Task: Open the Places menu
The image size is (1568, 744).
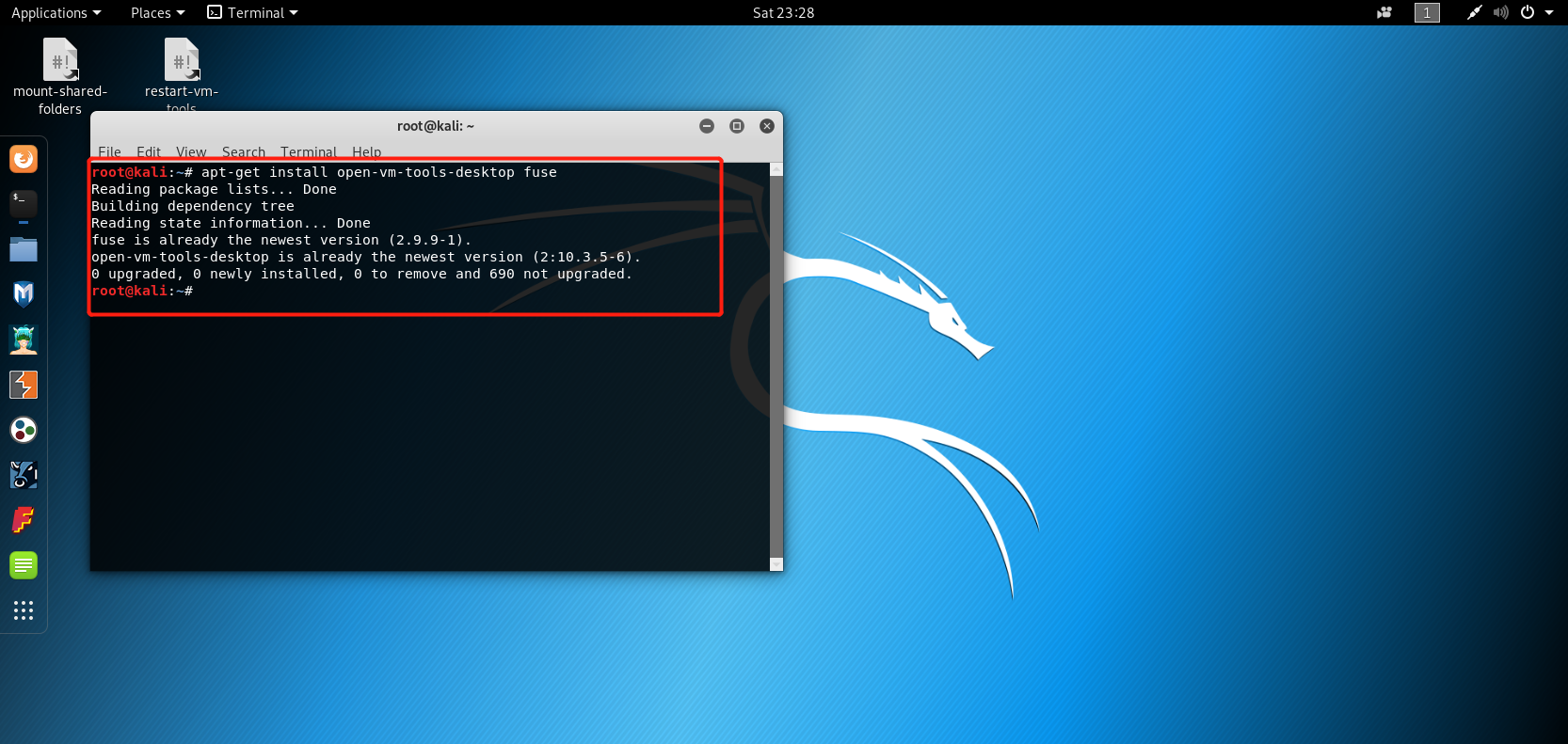Action: coord(157,12)
